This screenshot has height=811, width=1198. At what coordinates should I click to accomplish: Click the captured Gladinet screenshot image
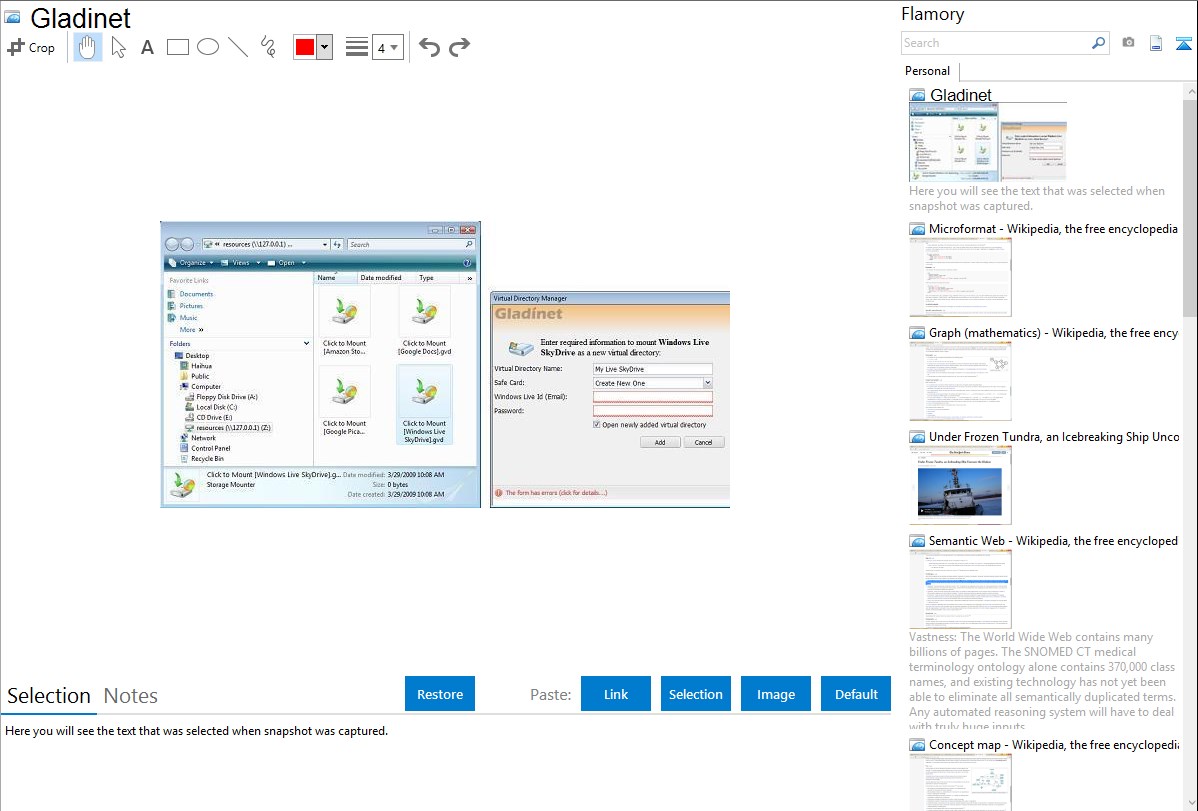445,365
